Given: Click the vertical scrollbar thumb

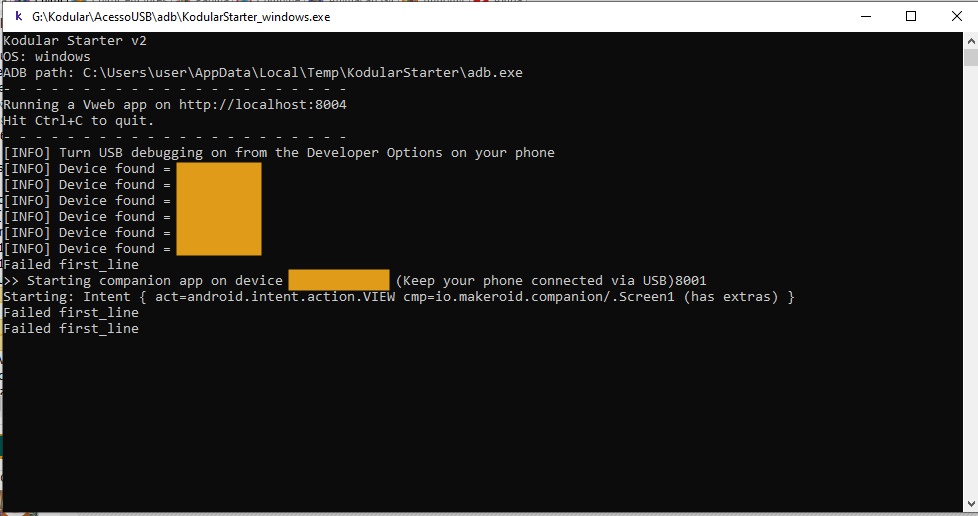Looking at the screenshot, I should point(971,57).
